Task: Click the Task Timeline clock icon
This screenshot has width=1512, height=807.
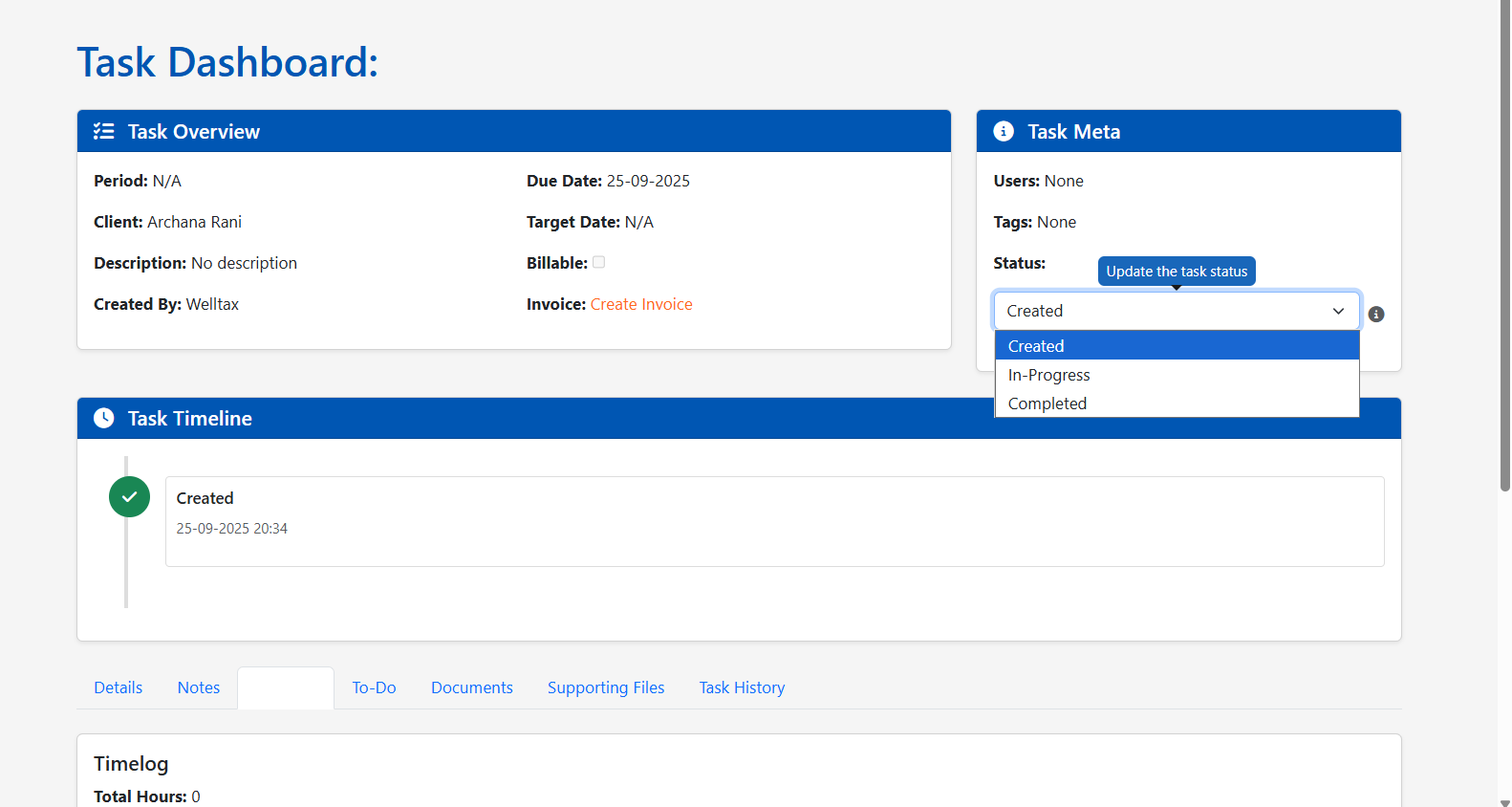Action: pos(103,419)
